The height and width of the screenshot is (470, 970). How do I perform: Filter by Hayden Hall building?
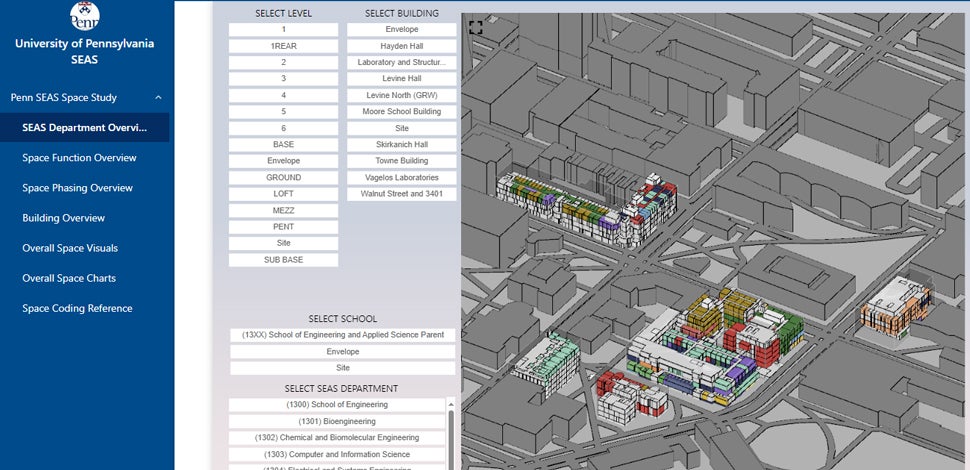401,46
